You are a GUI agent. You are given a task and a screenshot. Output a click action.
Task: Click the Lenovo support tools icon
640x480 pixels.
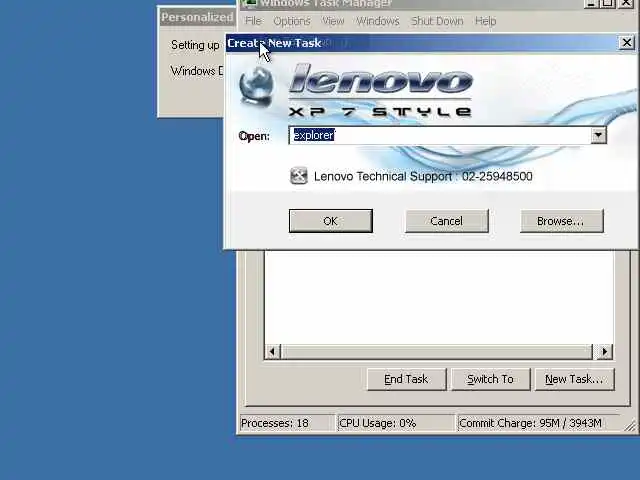(x=298, y=176)
